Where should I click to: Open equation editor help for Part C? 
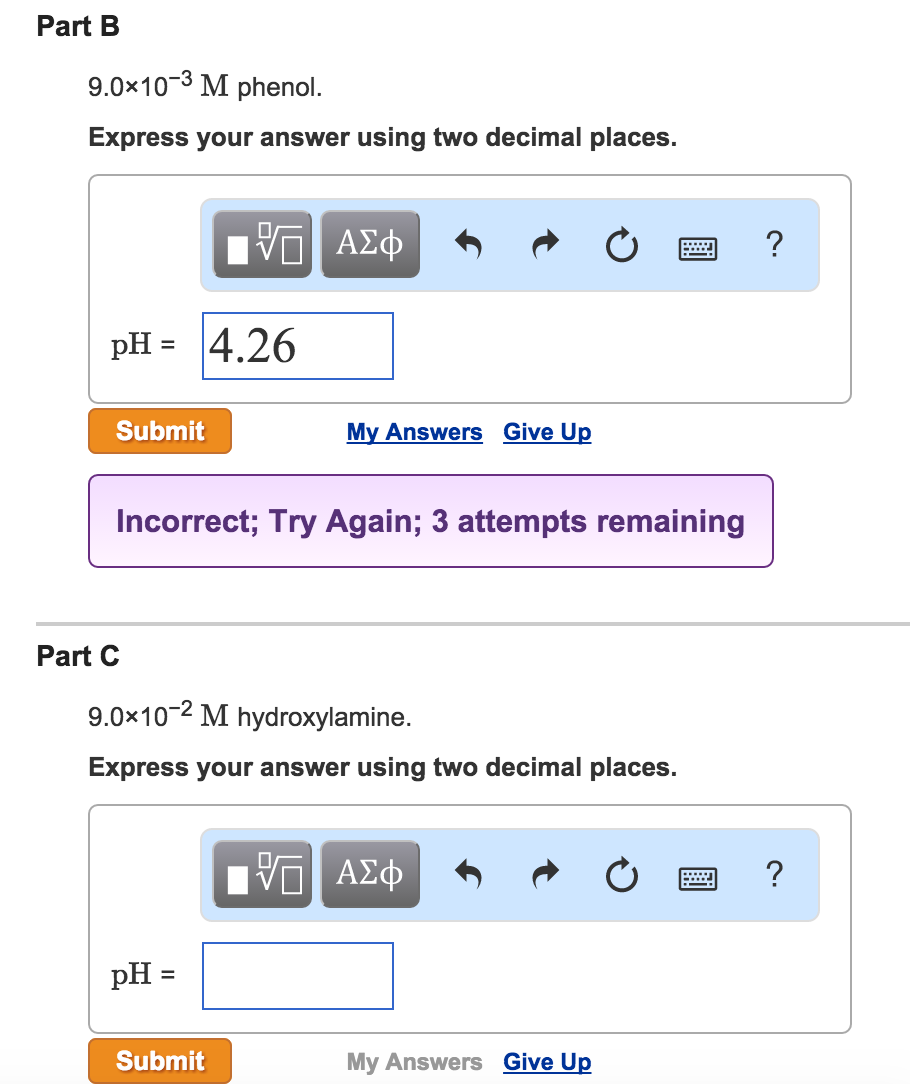(x=775, y=873)
